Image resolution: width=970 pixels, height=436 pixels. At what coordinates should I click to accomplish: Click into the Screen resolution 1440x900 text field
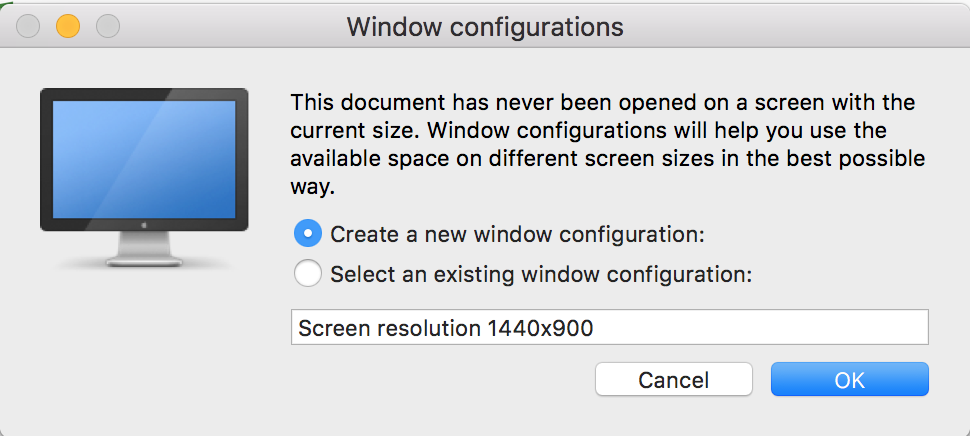click(x=610, y=328)
